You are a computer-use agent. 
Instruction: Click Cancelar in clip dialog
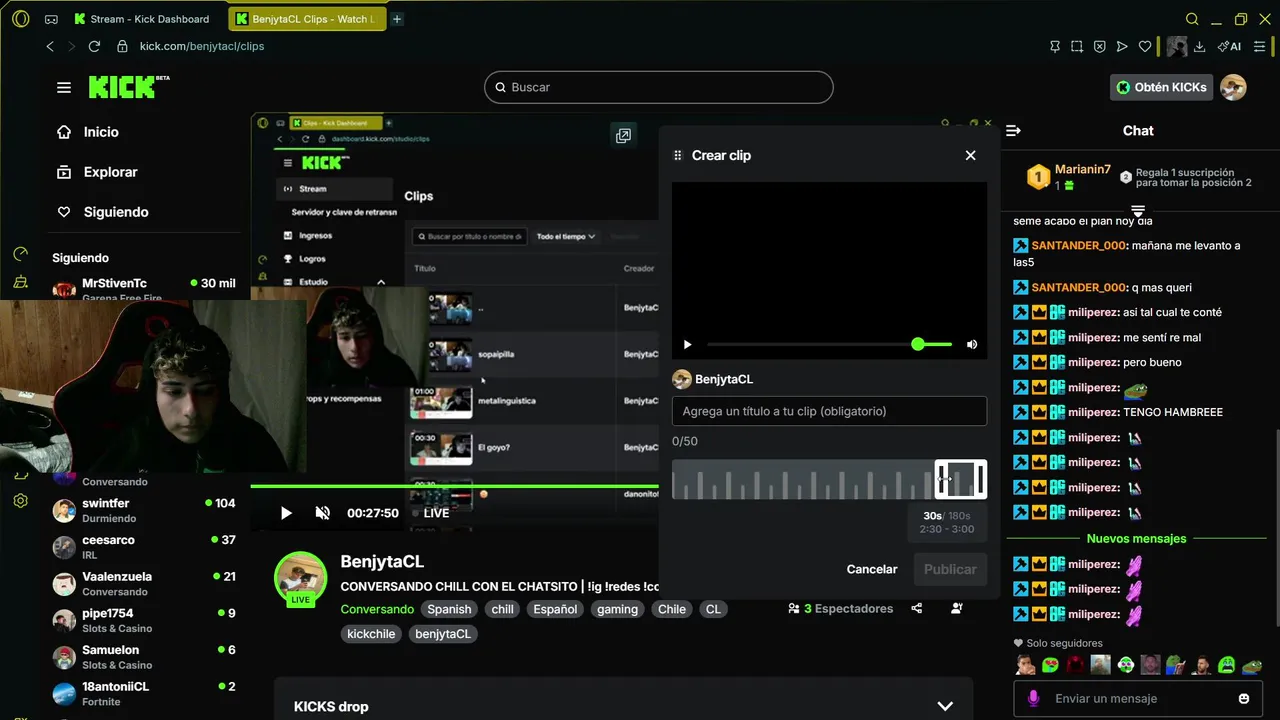pos(872,569)
